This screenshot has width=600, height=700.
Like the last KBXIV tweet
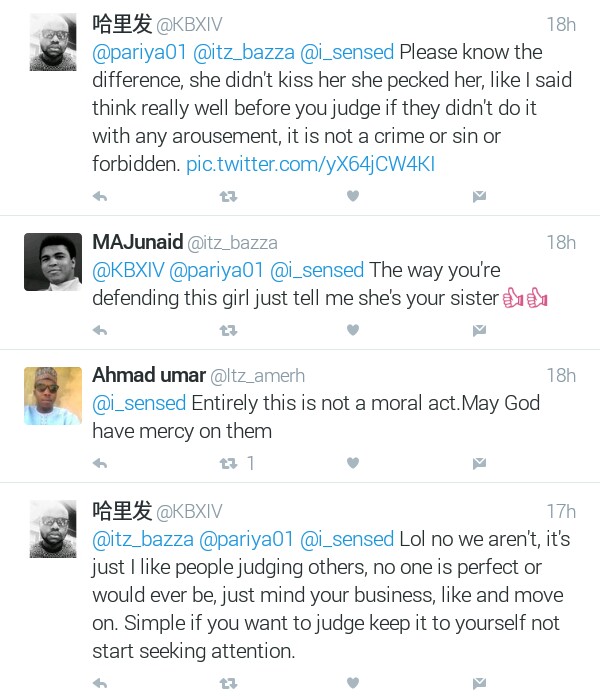pos(352,684)
